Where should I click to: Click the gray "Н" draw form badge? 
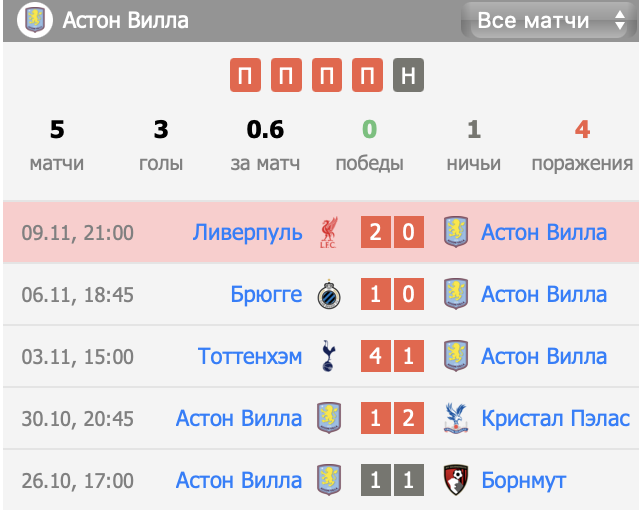click(407, 76)
